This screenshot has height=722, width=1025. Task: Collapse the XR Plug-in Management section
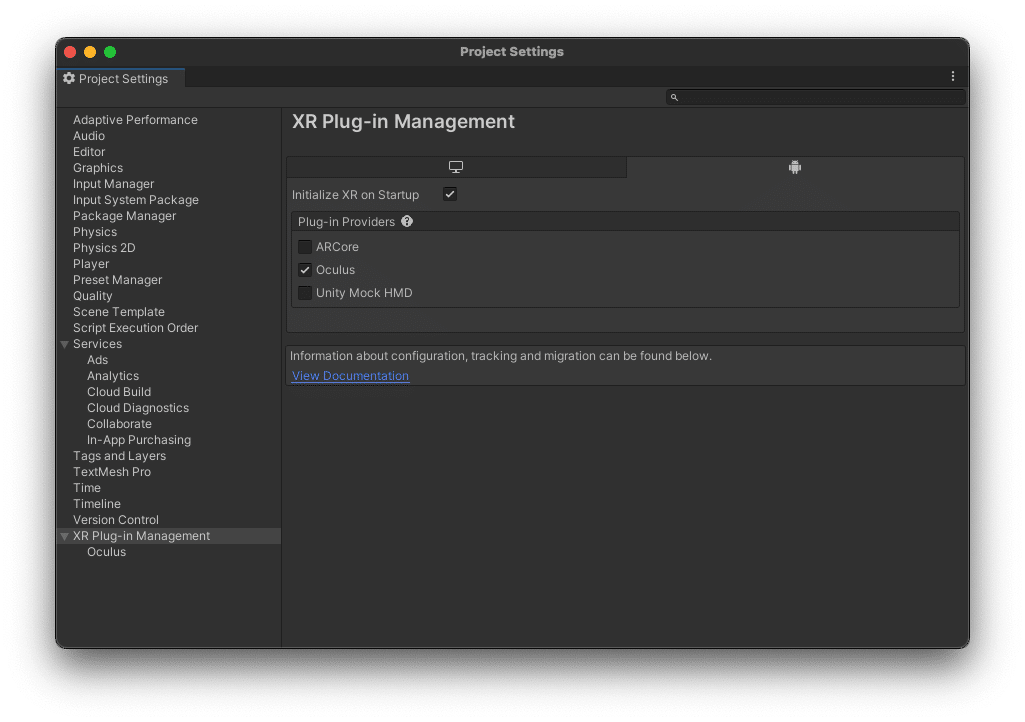65,536
